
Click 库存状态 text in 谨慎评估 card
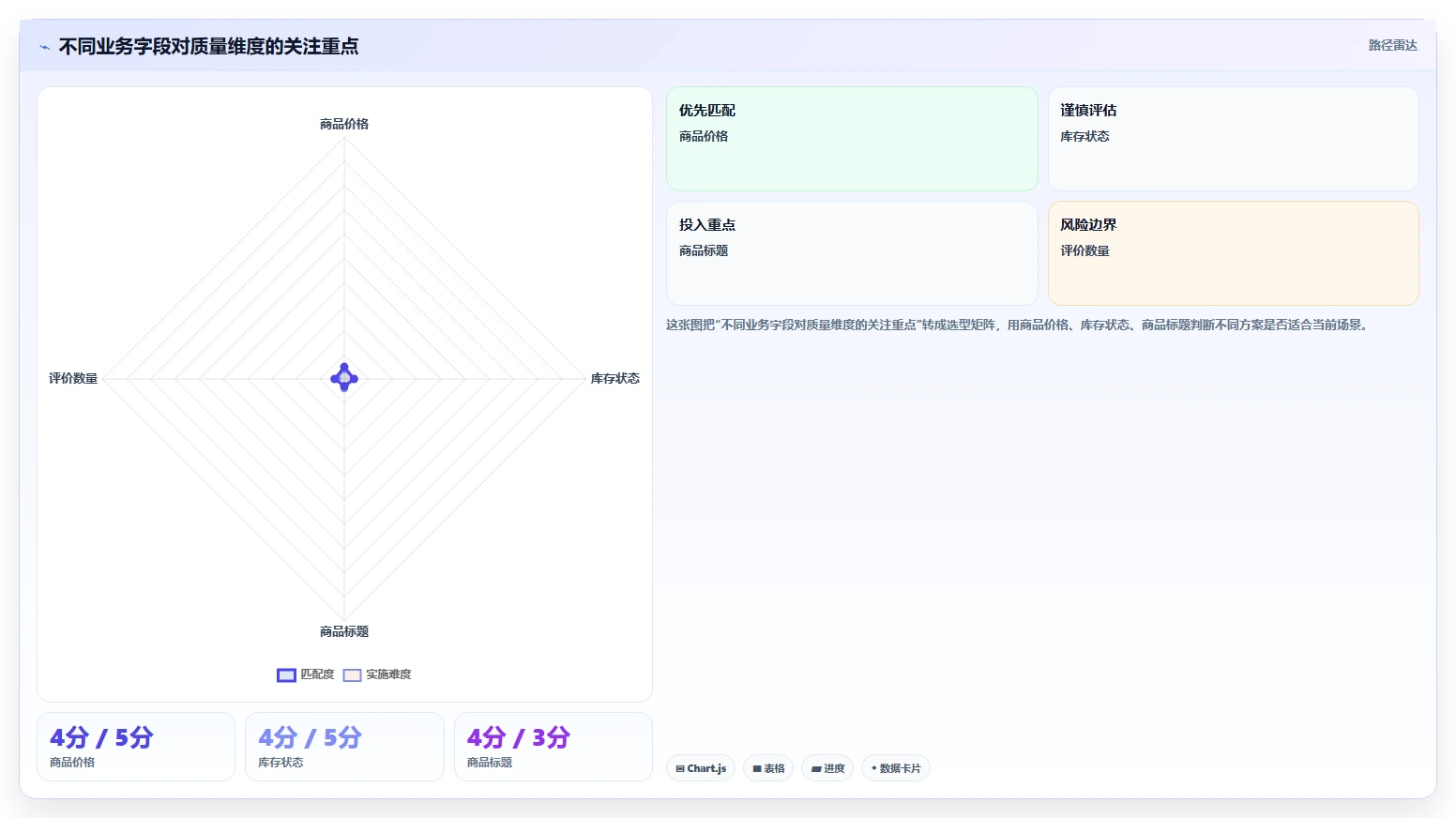(x=1084, y=136)
